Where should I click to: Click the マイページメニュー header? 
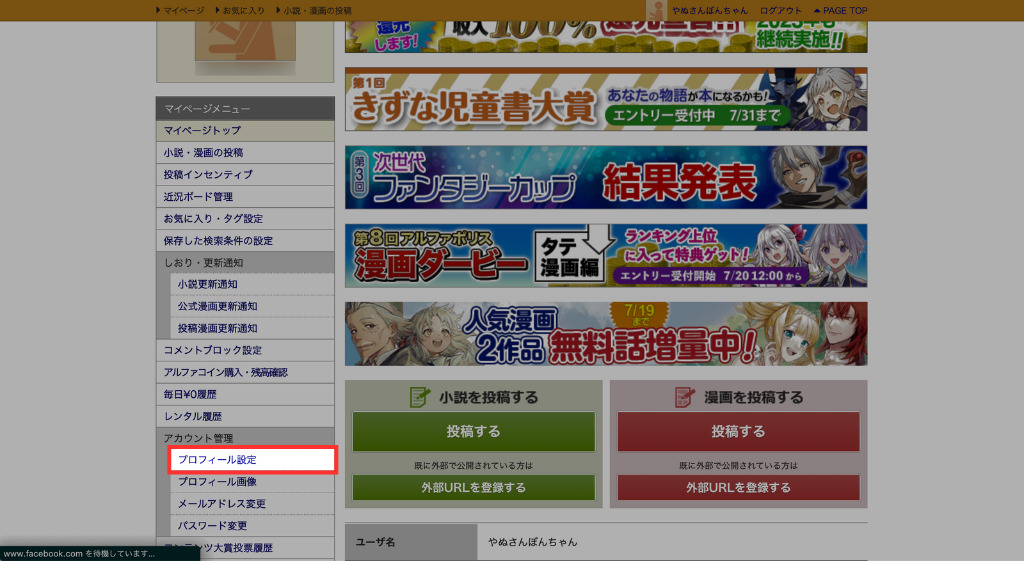pos(245,108)
